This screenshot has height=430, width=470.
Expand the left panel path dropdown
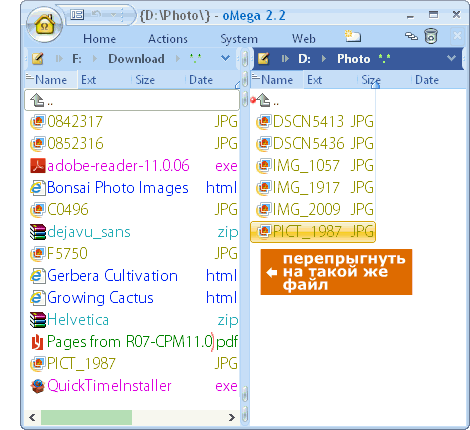click(x=226, y=59)
